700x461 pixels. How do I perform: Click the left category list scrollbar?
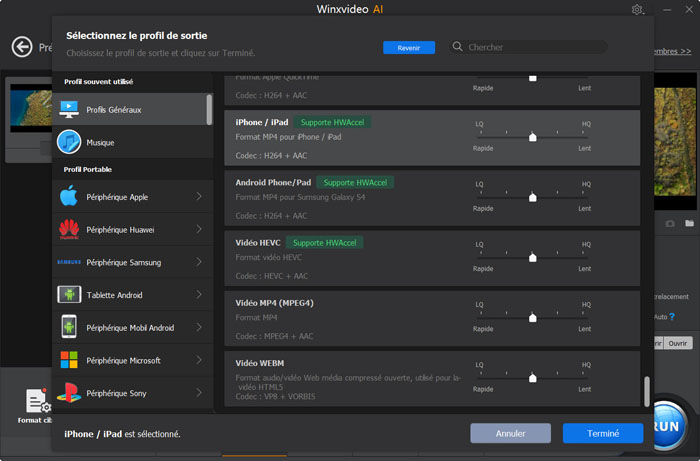tap(209, 109)
